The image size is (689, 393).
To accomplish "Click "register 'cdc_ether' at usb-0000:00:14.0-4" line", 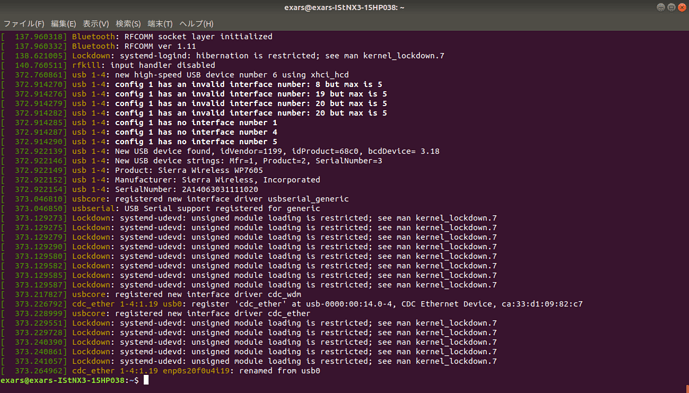I will coord(292,304).
